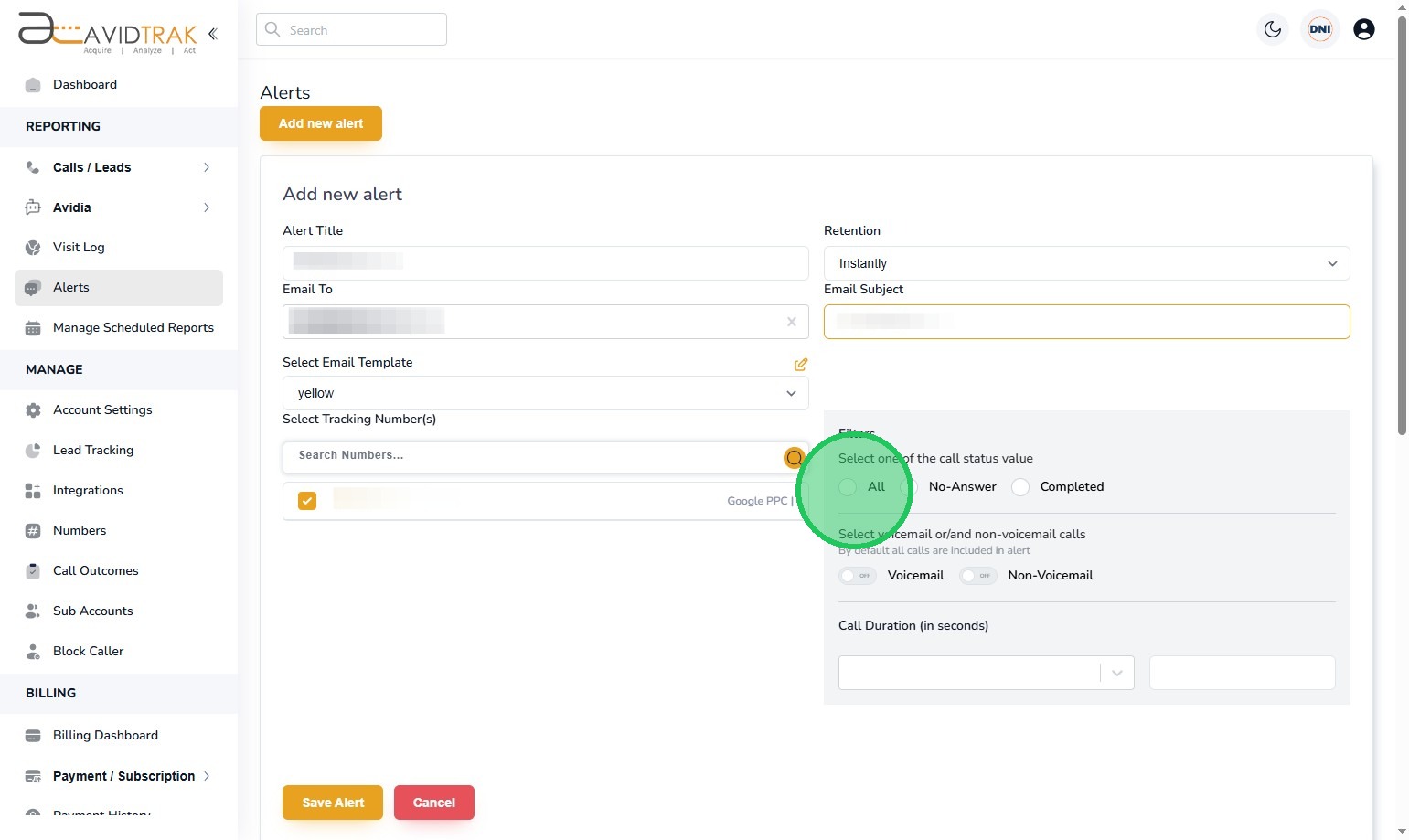Click the AvidTrak logo
Image resolution: width=1409 pixels, height=840 pixels.
108,33
